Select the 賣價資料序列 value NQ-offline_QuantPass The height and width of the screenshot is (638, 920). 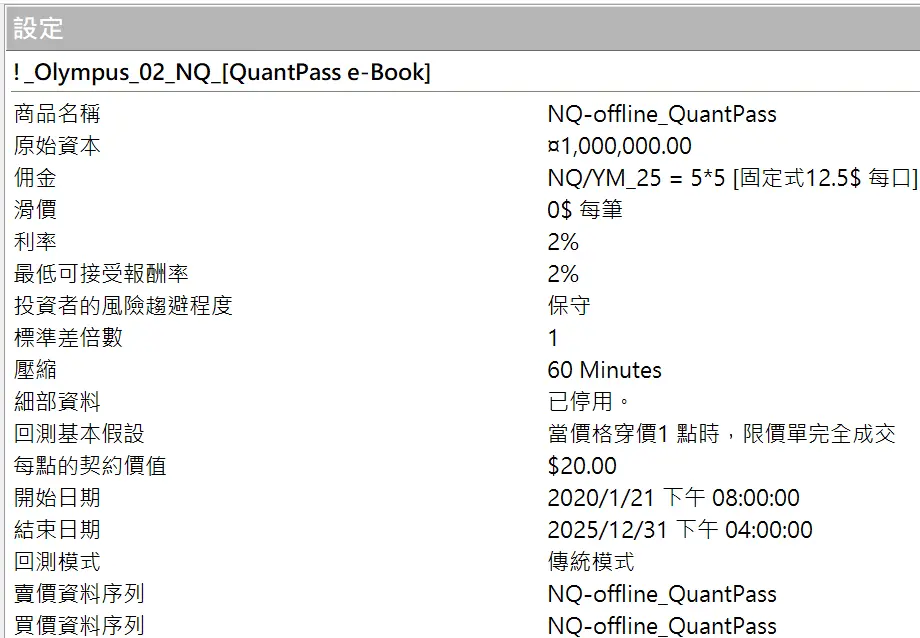pos(661,594)
